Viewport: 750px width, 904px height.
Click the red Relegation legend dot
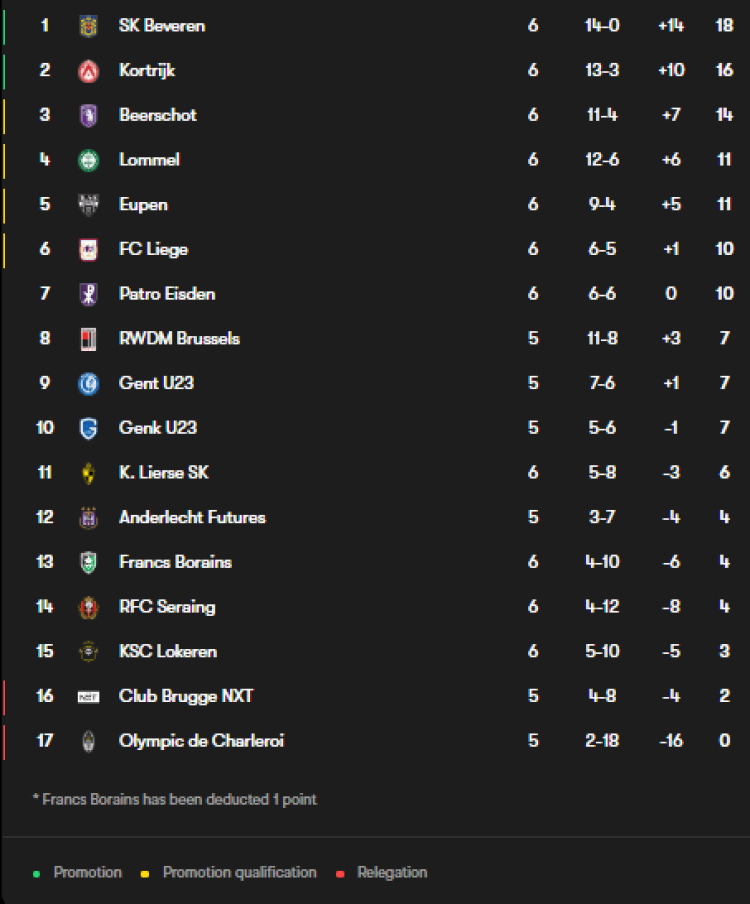[x=341, y=873]
